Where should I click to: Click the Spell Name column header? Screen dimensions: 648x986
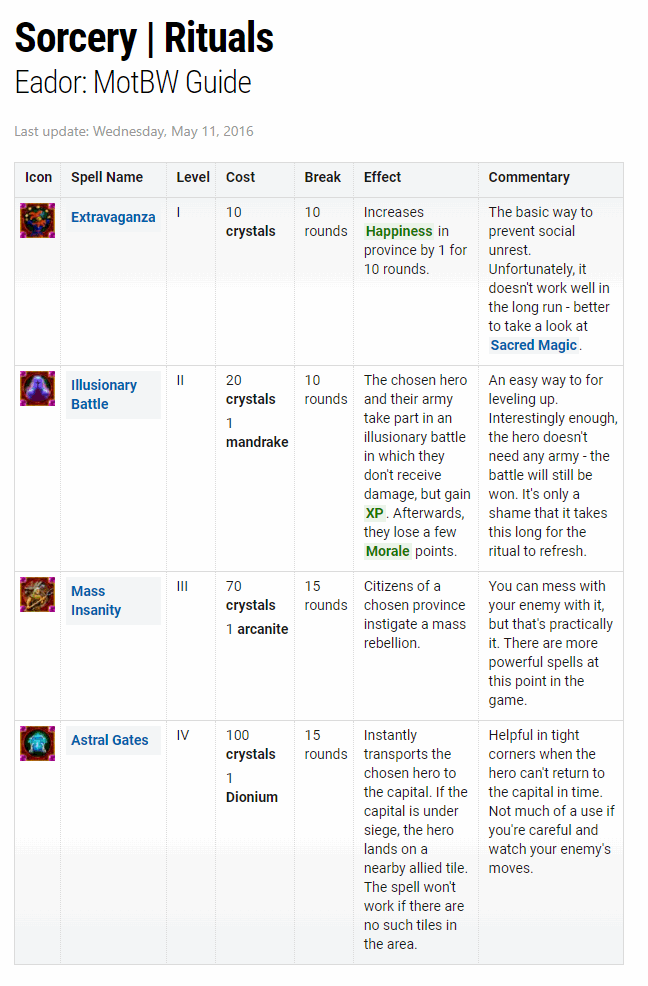107,177
